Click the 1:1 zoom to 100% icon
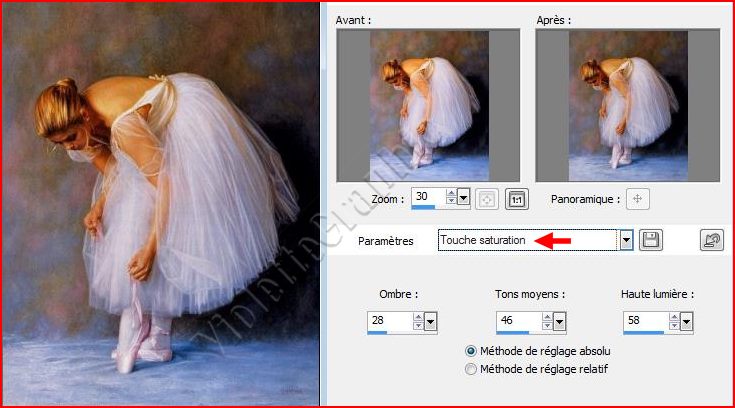 (x=517, y=198)
